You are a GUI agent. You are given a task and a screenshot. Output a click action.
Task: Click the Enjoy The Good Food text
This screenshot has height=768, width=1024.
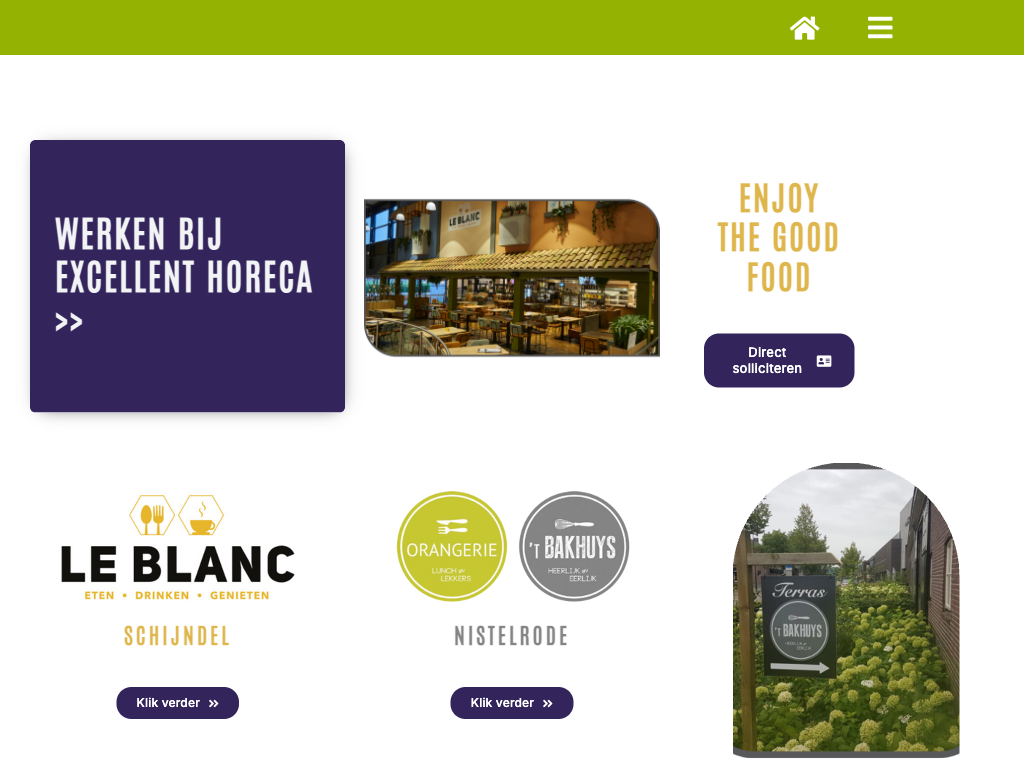(x=778, y=238)
